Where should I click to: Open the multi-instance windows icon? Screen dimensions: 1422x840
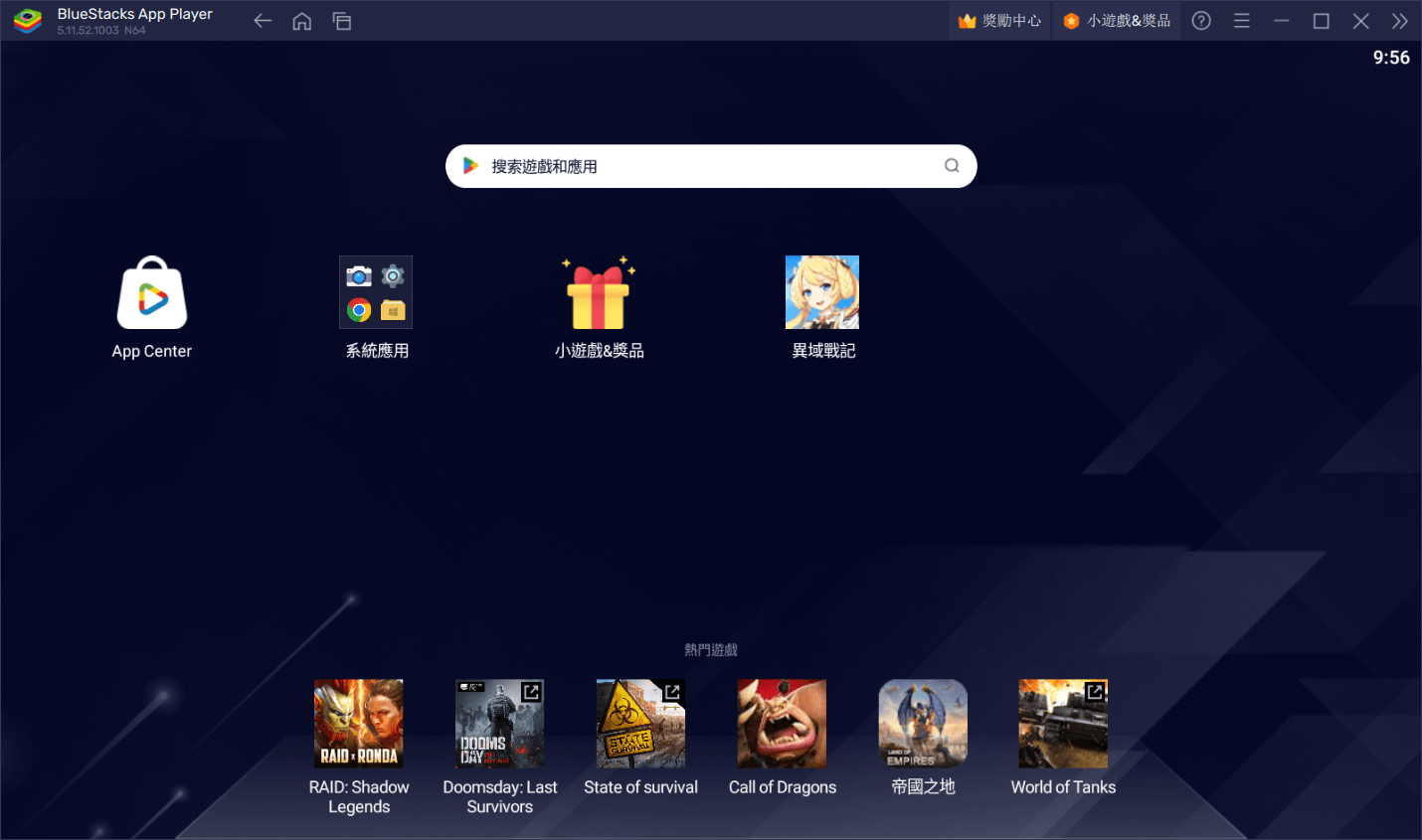[342, 21]
